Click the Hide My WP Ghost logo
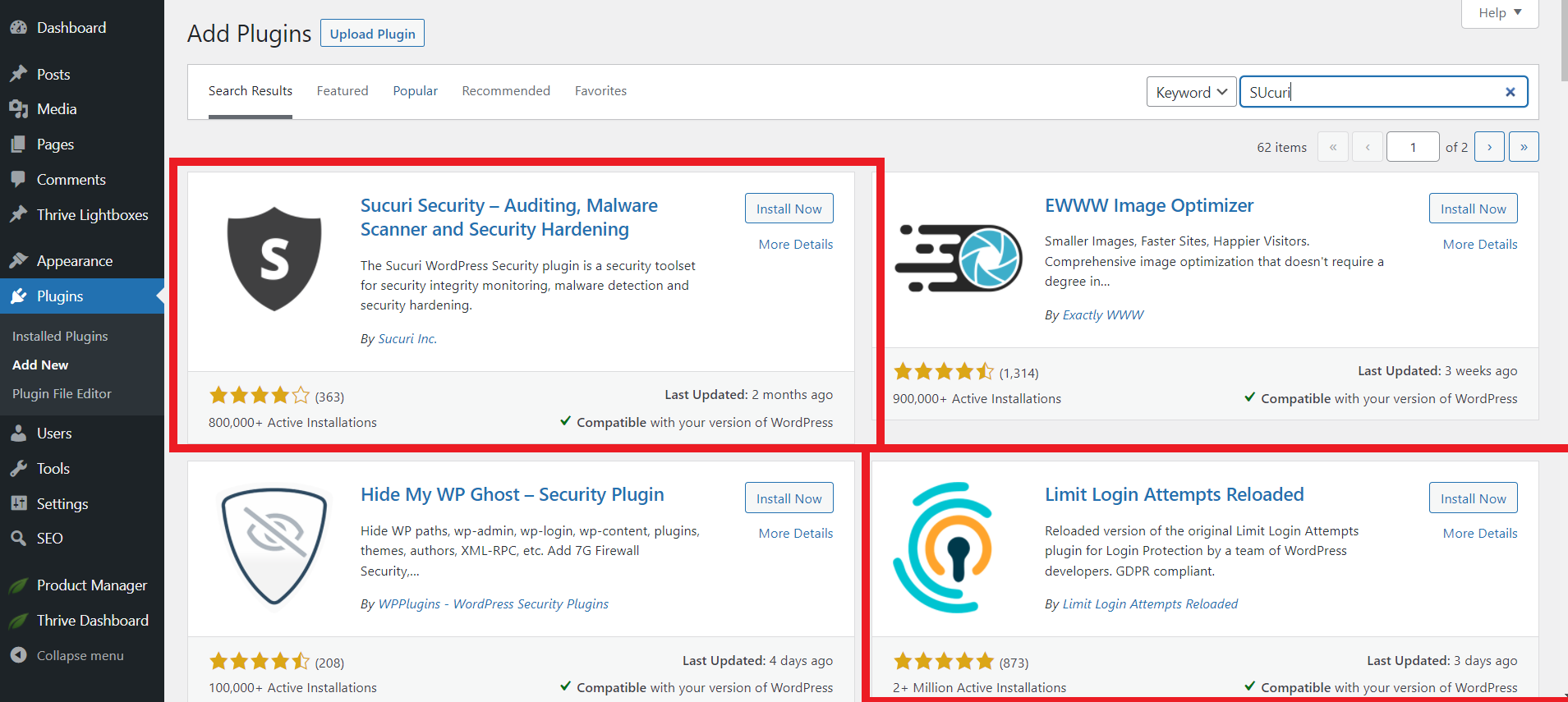The image size is (1568, 702). pyautogui.click(x=274, y=547)
